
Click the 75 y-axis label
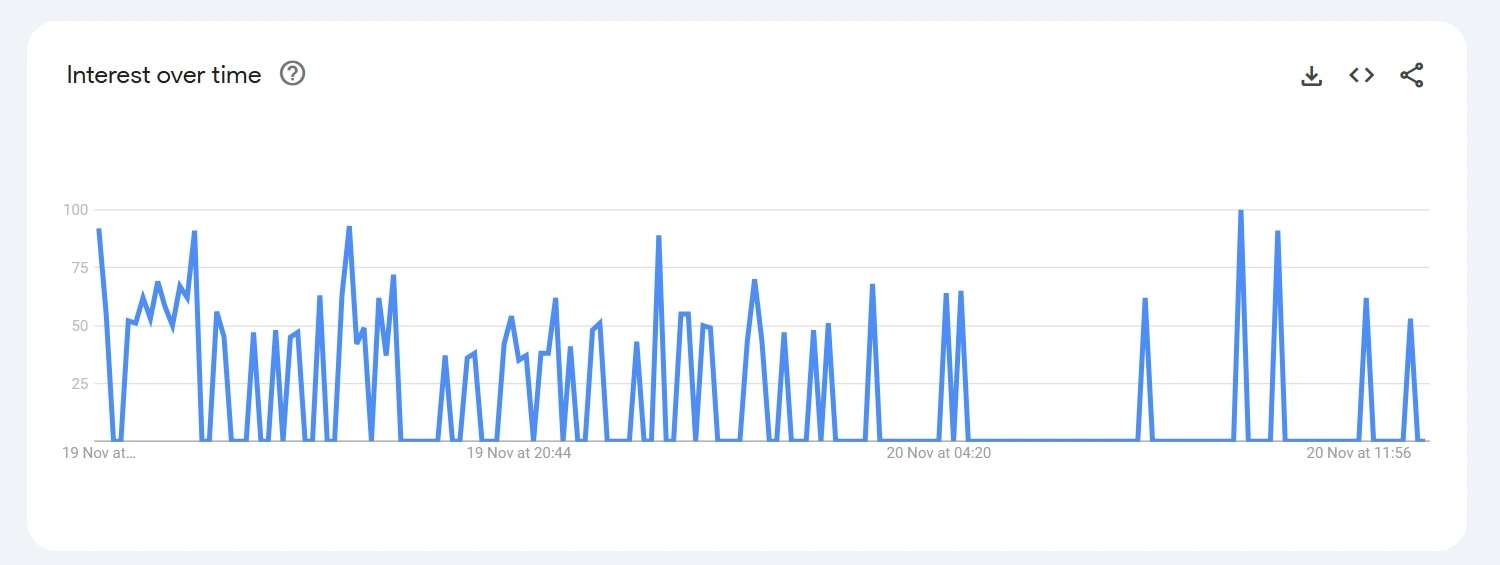pyautogui.click(x=80, y=268)
